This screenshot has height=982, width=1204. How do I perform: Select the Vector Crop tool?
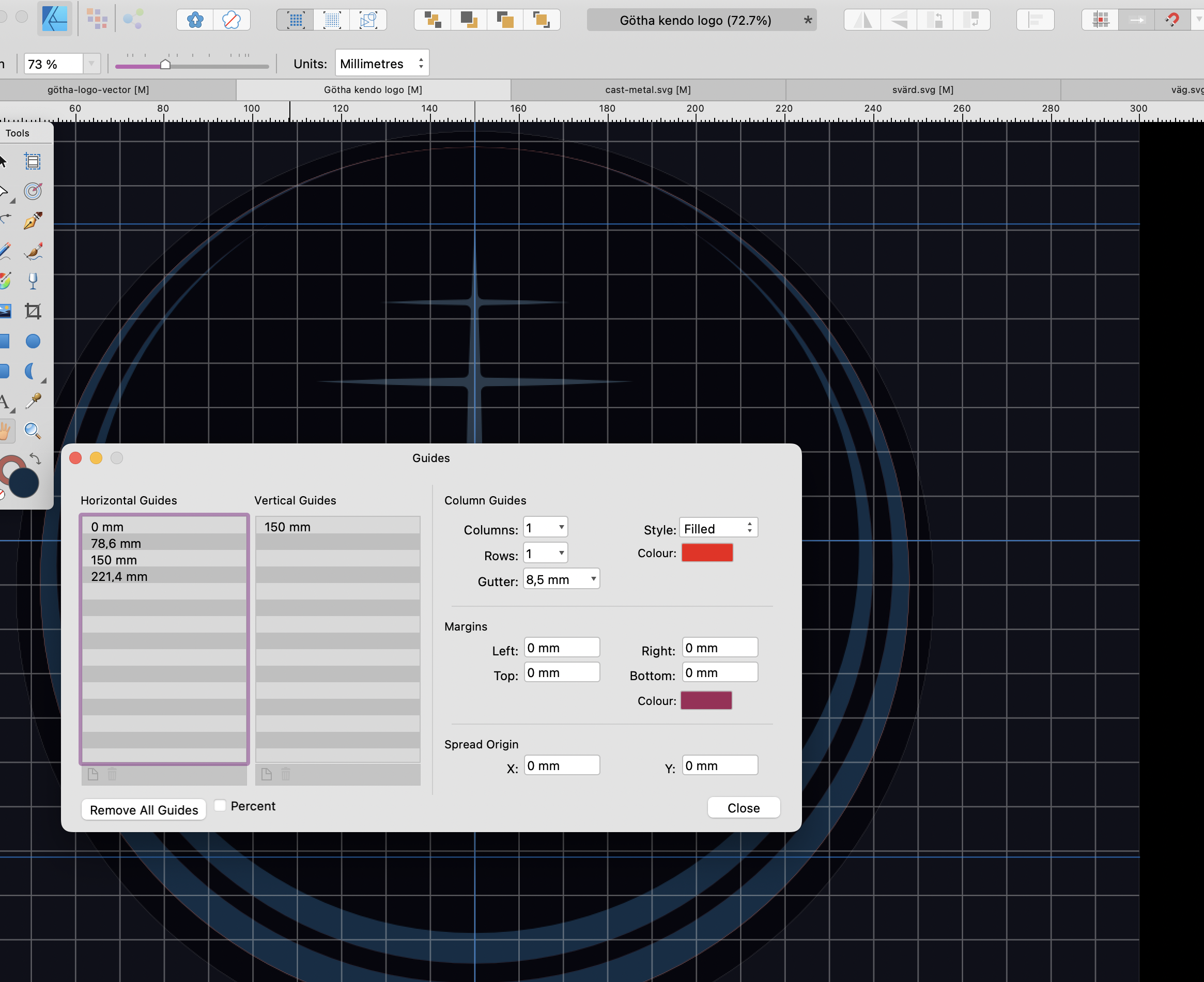[x=33, y=311]
